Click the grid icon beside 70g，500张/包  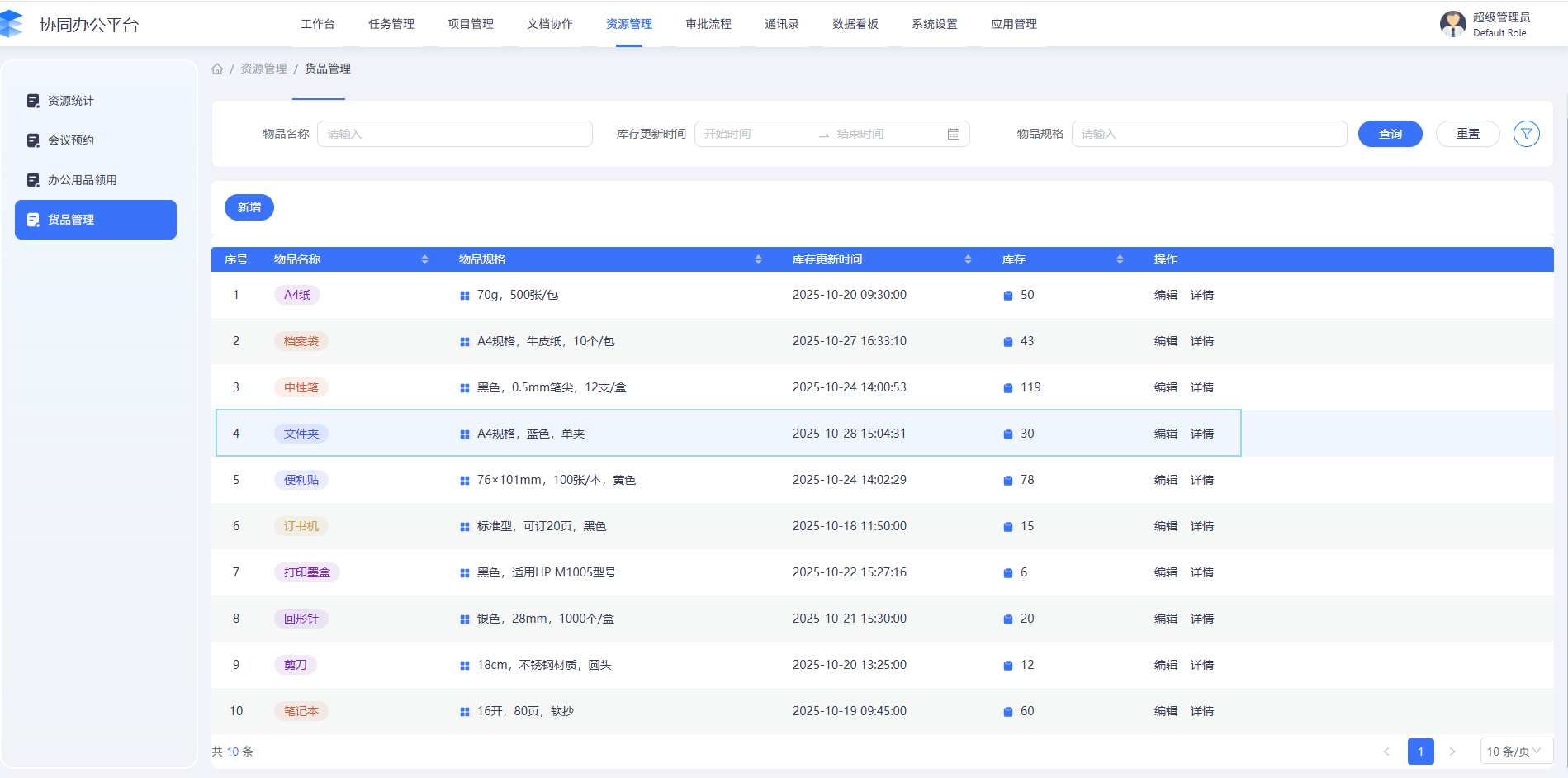click(464, 296)
